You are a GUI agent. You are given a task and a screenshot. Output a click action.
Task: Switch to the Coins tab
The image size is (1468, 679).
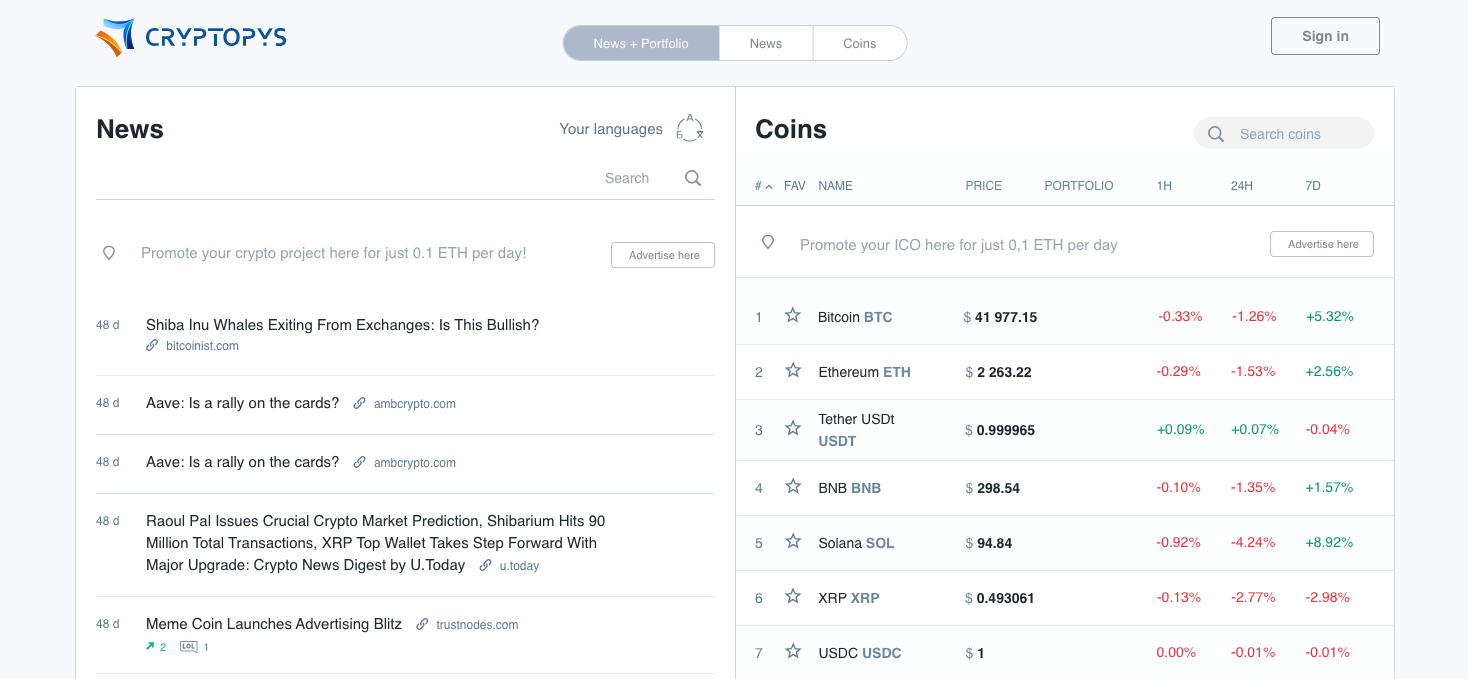pyautogui.click(x=859, y=43)
